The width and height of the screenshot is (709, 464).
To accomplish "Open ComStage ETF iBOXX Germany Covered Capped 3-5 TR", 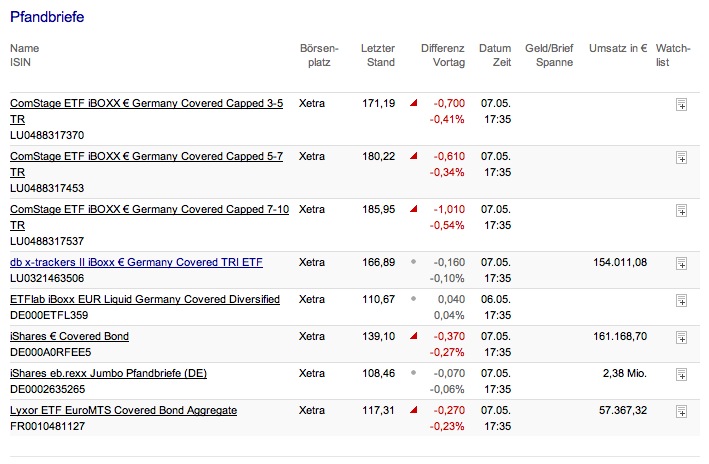I will (x=147, y=103).
